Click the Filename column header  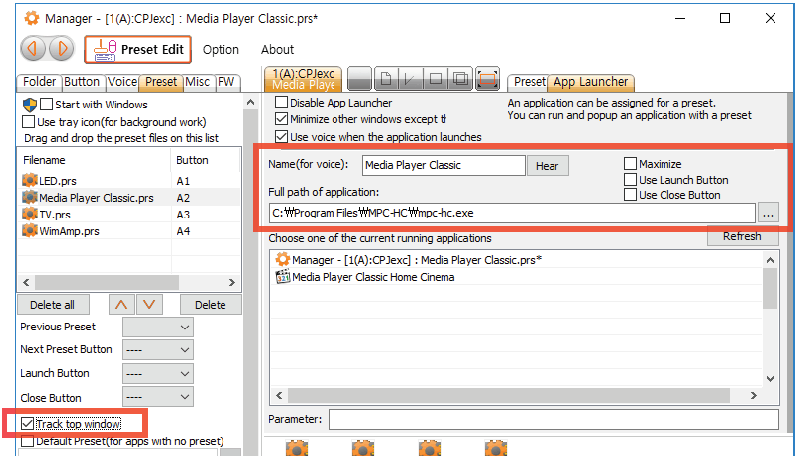click(x=94, y=160)
